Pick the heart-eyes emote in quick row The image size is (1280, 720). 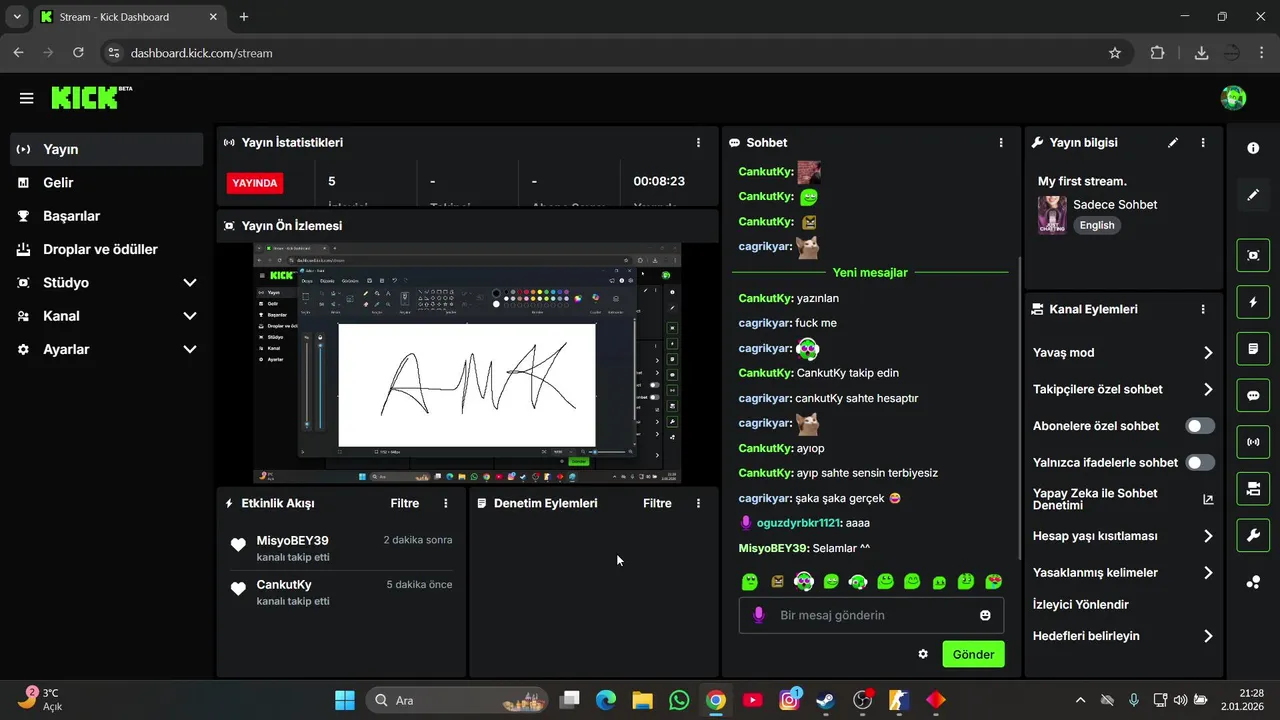click(993, 581)
